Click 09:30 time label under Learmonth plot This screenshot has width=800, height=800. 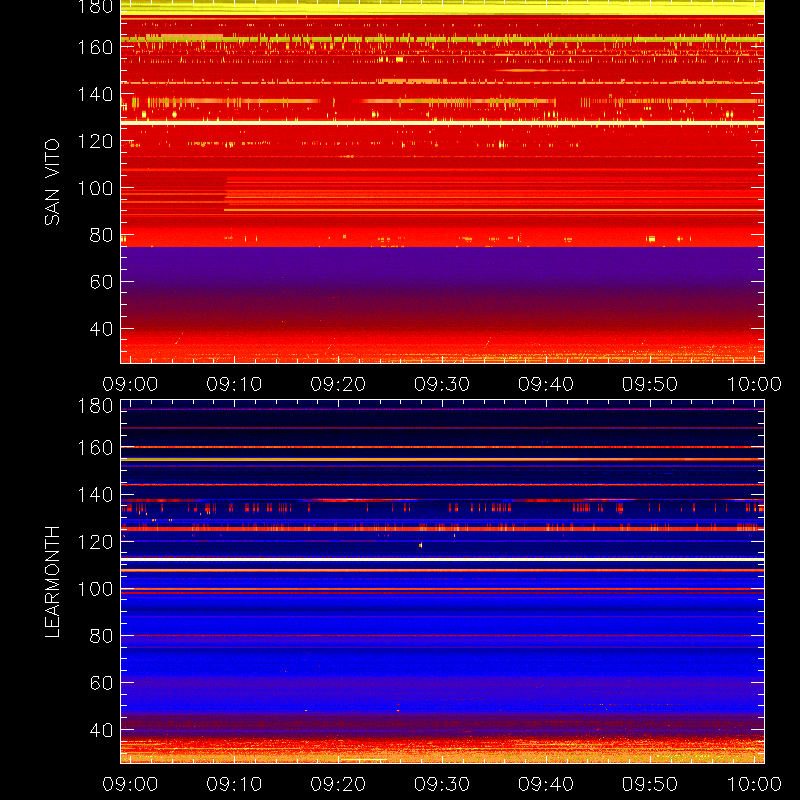click(x=442, y=784)
